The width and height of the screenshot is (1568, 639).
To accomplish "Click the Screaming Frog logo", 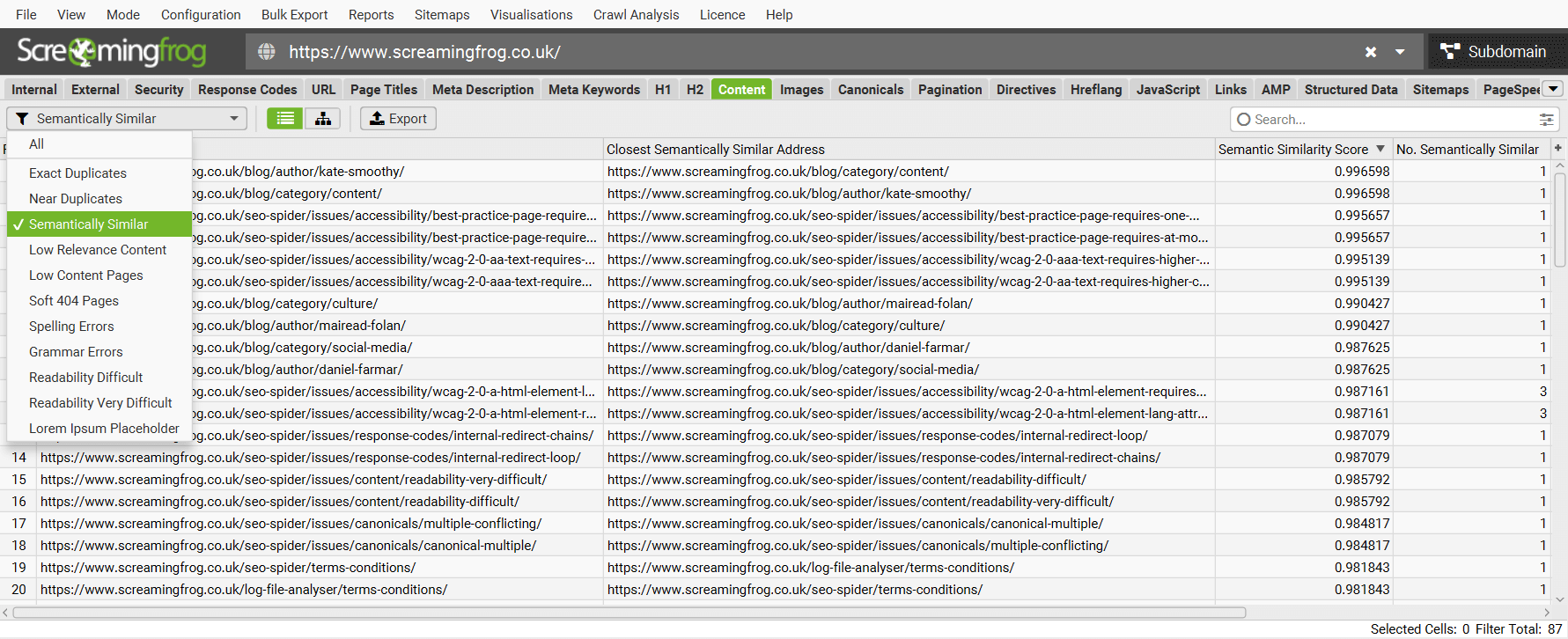I will 111,52.
